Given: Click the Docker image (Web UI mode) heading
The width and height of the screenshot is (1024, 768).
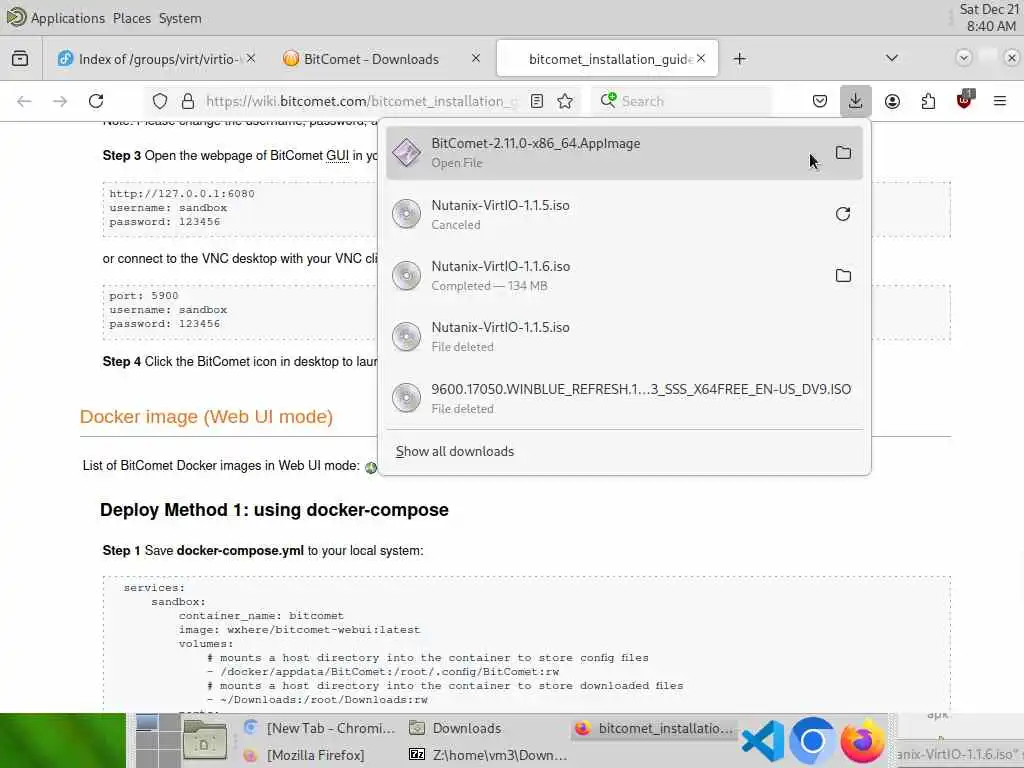Looking at the screenshot, I should (x=206, y=417).
